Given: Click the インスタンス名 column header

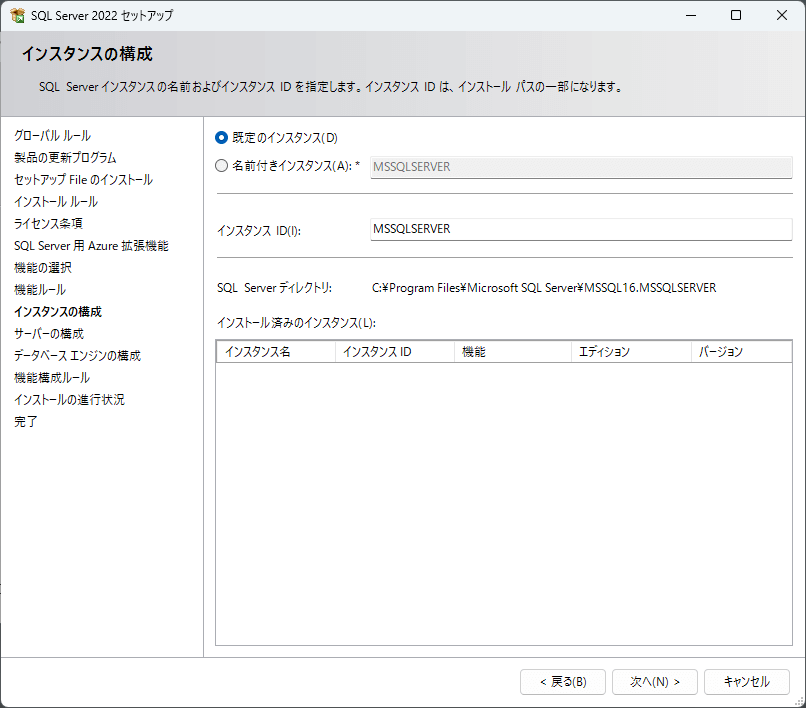Looking at the screenshot, I should pyautogui.click(x=276, y=352).
